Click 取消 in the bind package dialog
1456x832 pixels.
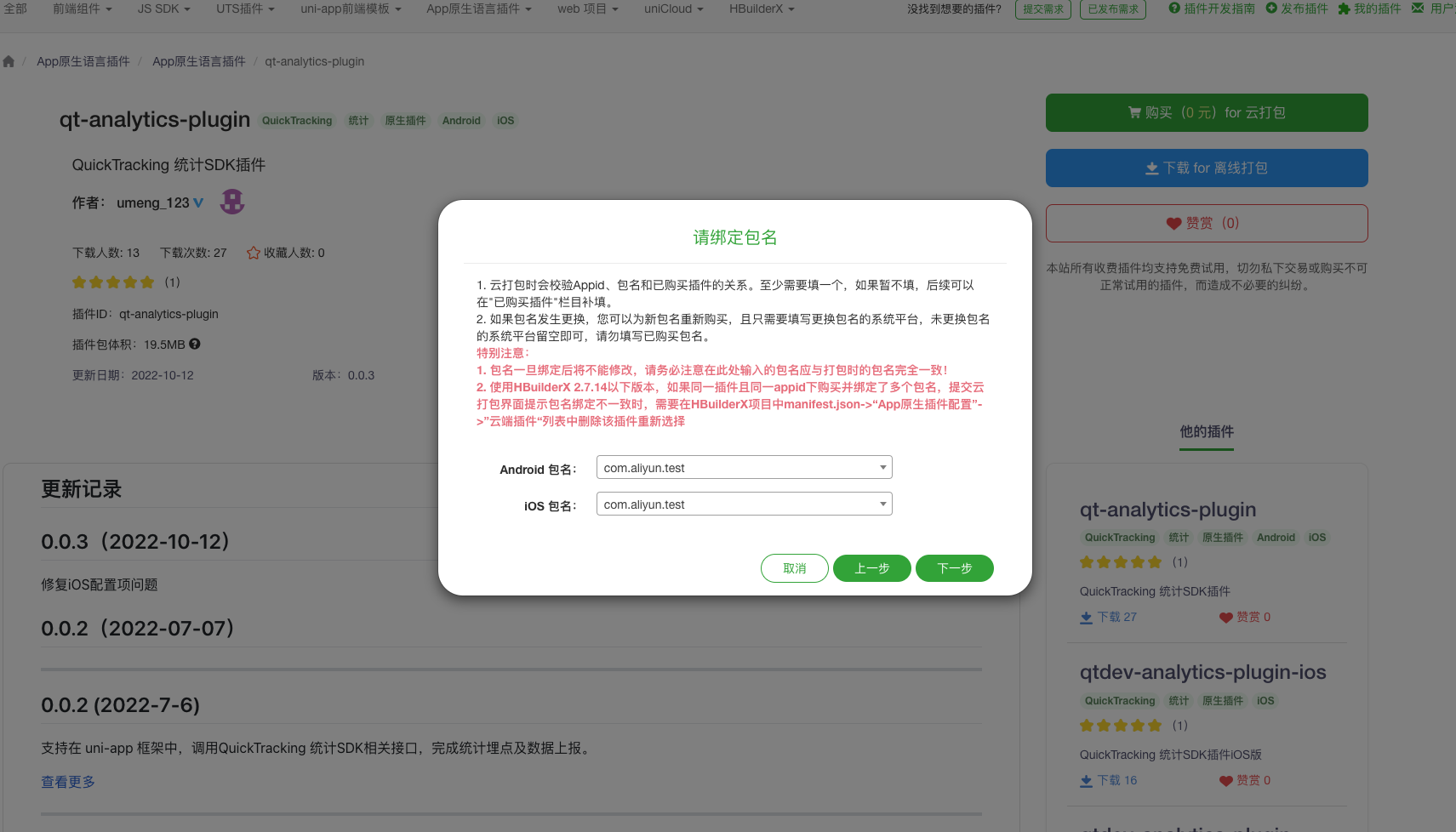point(795,568)
